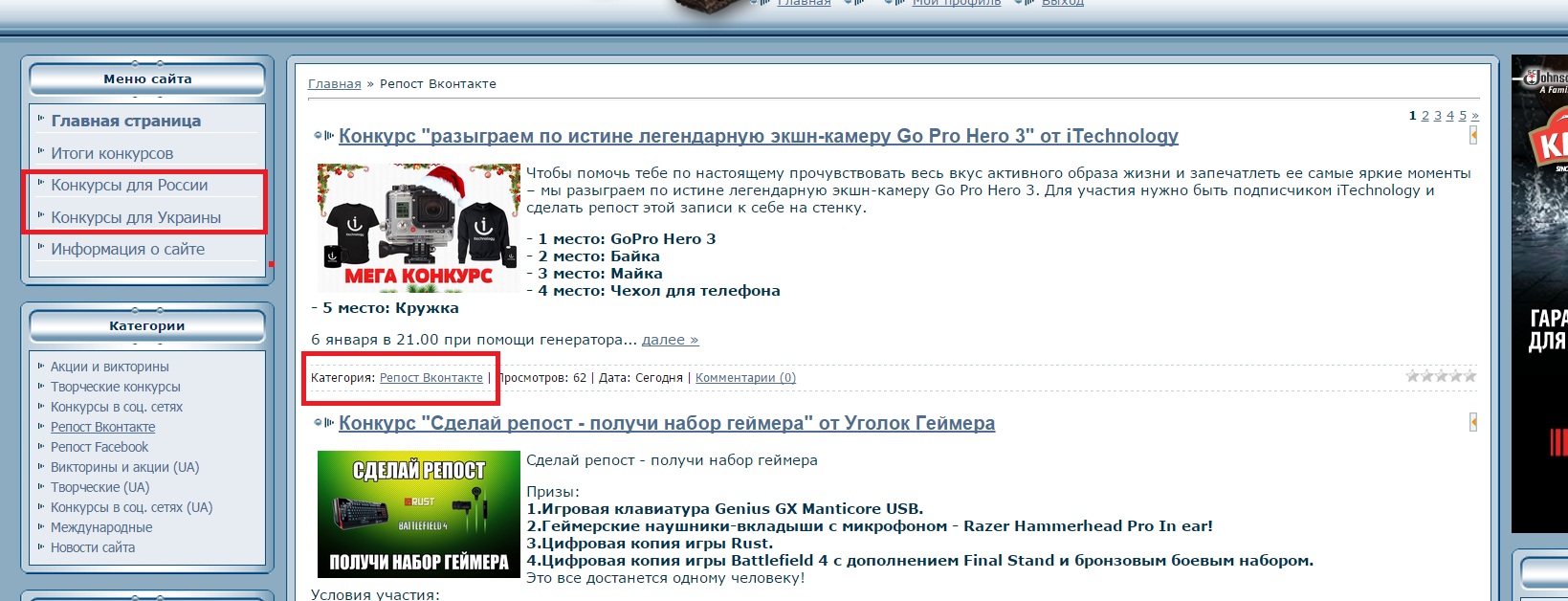1568x601 pixels.
Task: Click the Мой профиль link in the top bar
Action: 956,3
